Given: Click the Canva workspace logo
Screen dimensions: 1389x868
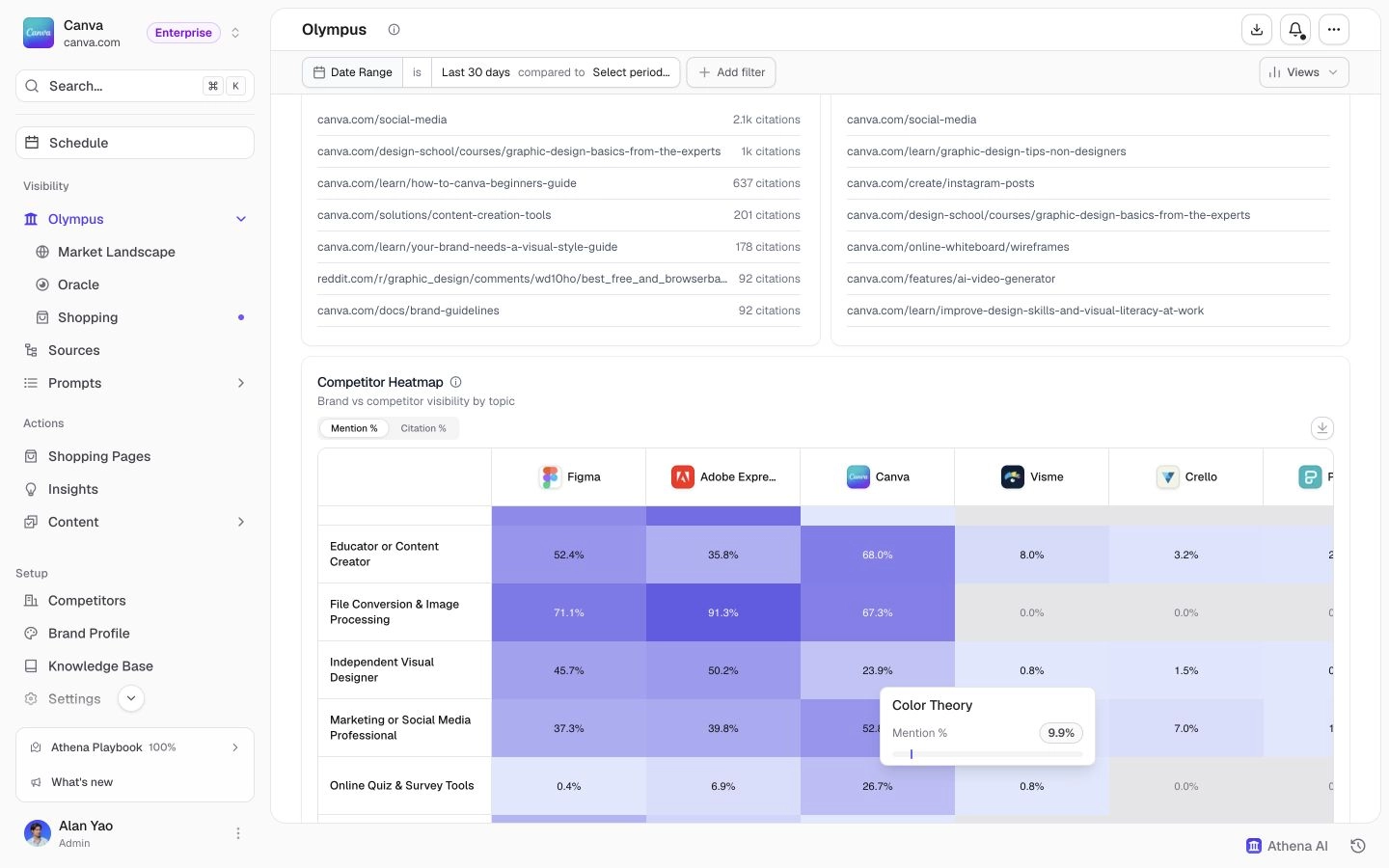Looking at the screenshot, I should pos(39,33).
